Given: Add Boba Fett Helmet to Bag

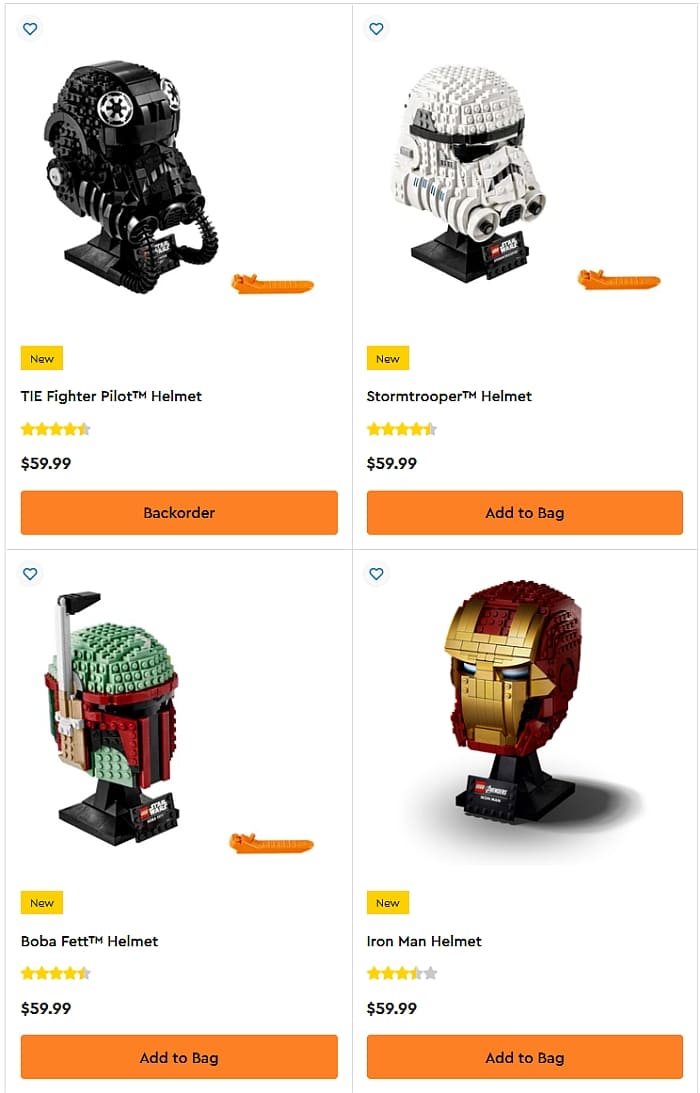Looking at the screenshot, I should [179, 1057].
